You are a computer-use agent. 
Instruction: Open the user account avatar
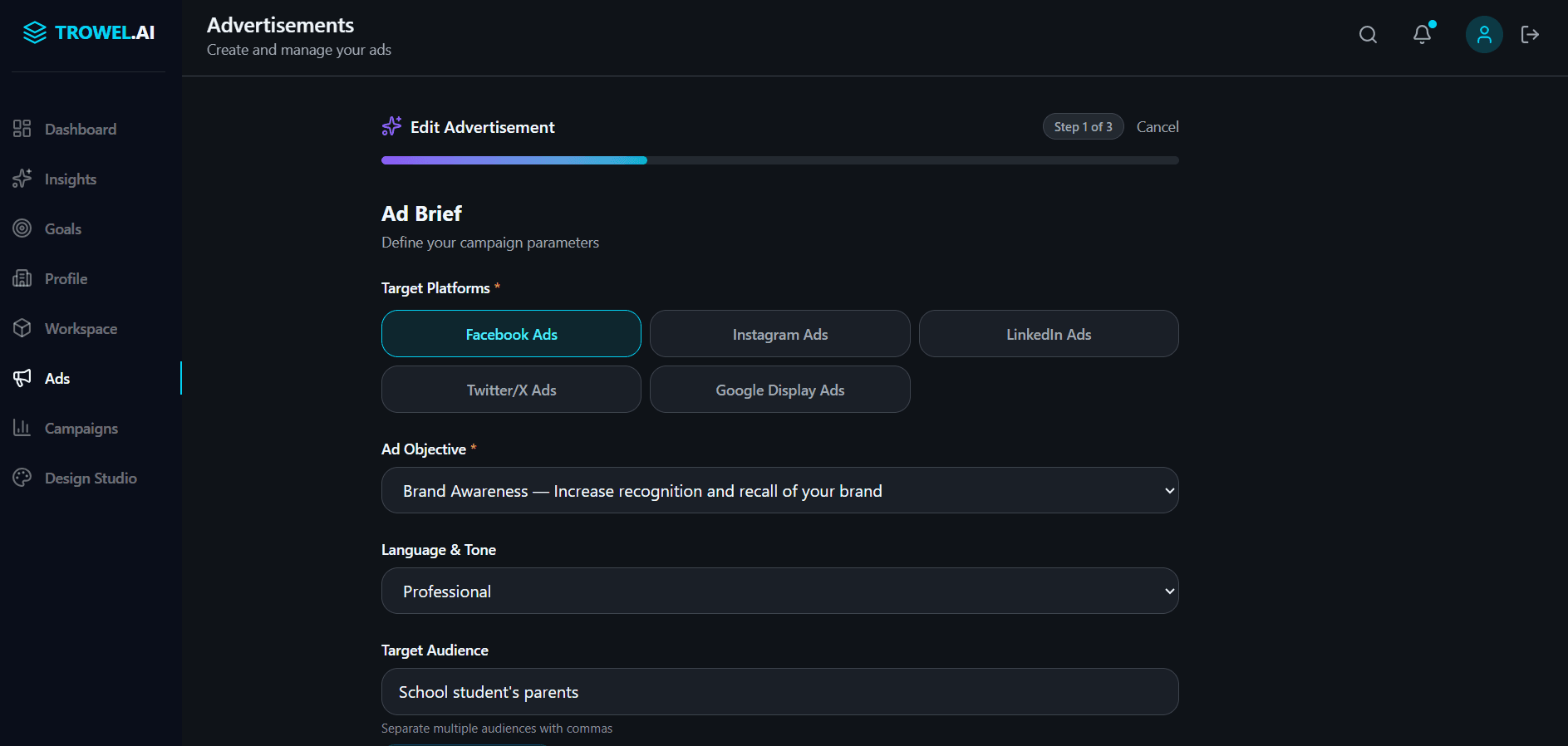click(1484, 34)
